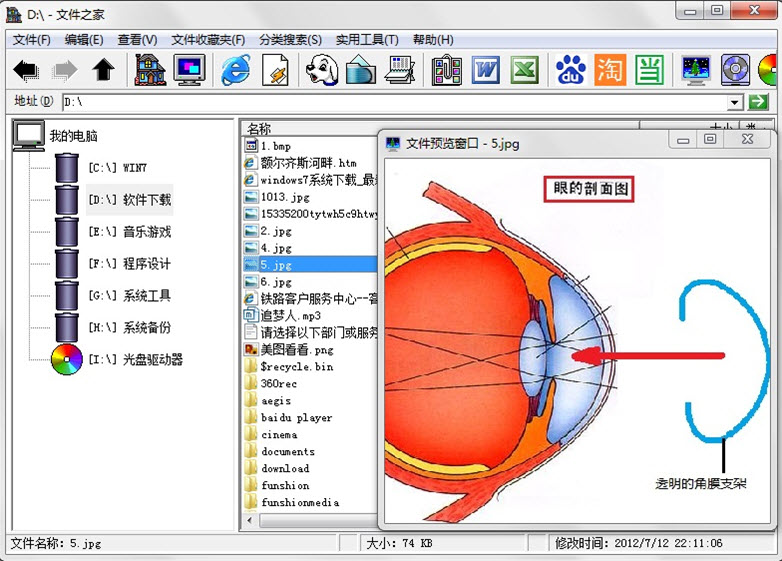
Task: Click the blue open folder toolbar icon
Action: coord(361,70)
